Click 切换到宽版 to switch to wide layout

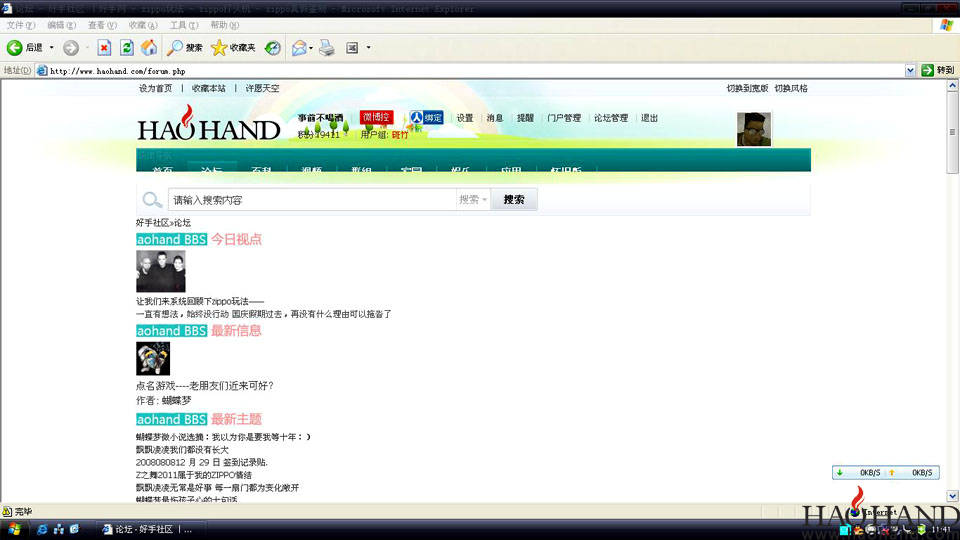(x=747, y=88)
